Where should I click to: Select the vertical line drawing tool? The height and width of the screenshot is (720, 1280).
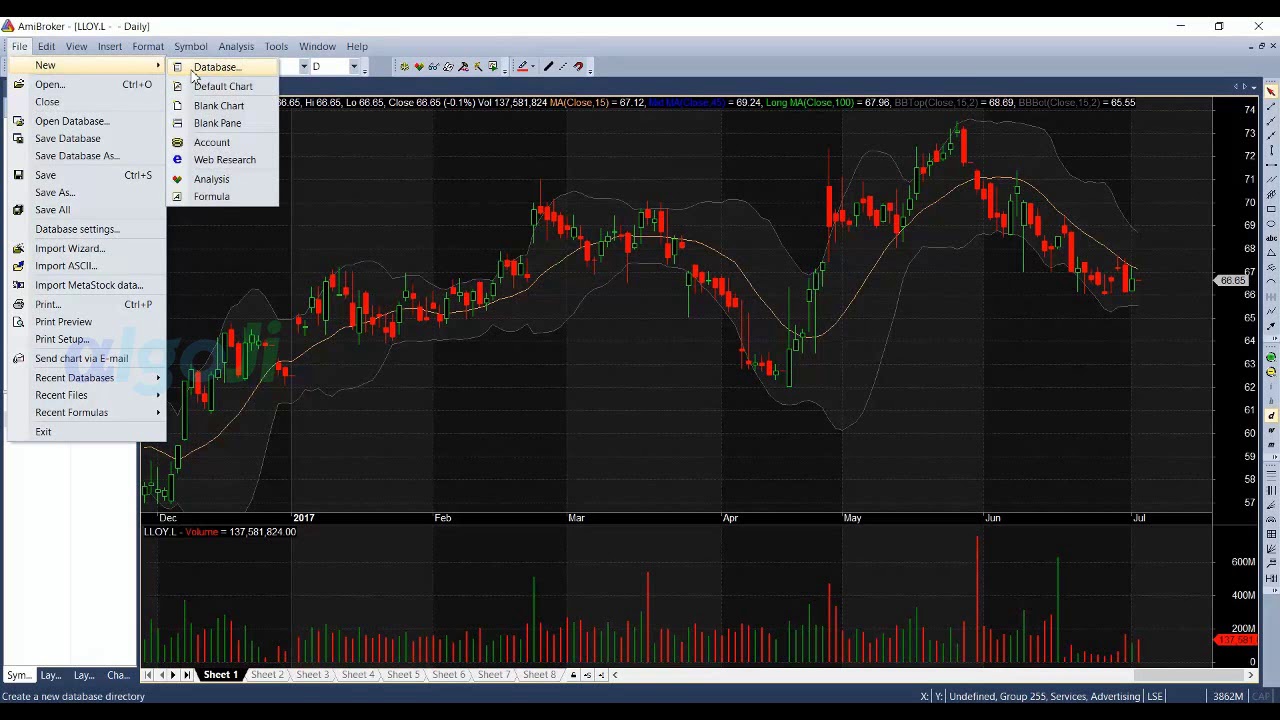[1271, 150]
